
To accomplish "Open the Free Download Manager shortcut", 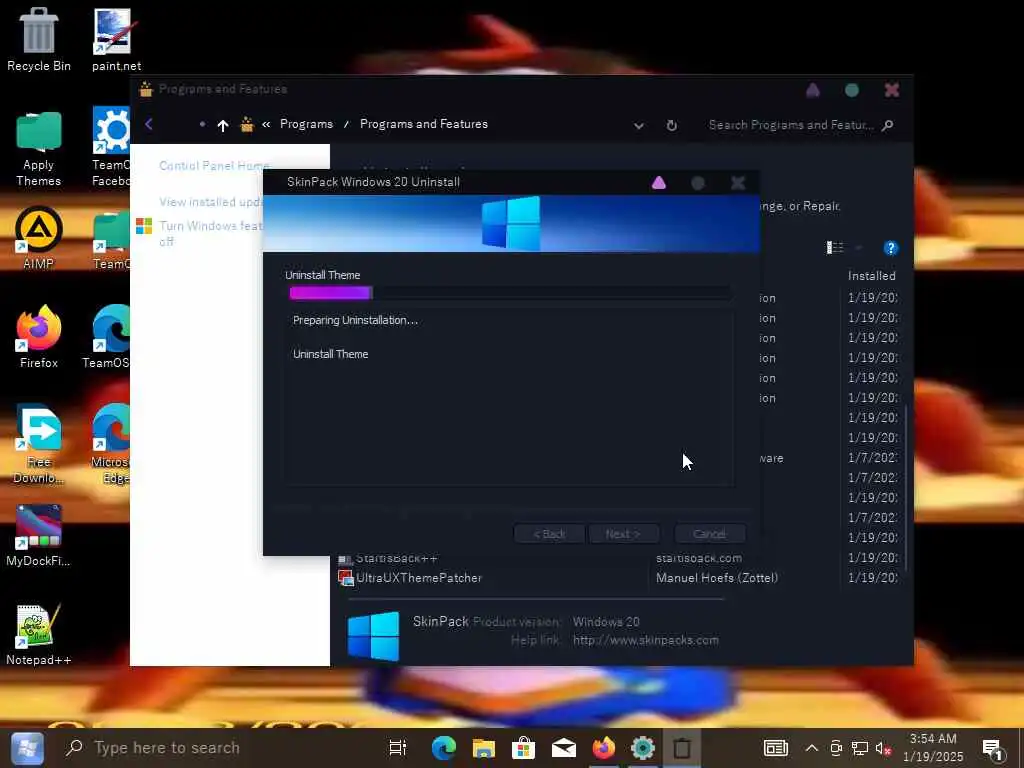I will coord(39,444).
